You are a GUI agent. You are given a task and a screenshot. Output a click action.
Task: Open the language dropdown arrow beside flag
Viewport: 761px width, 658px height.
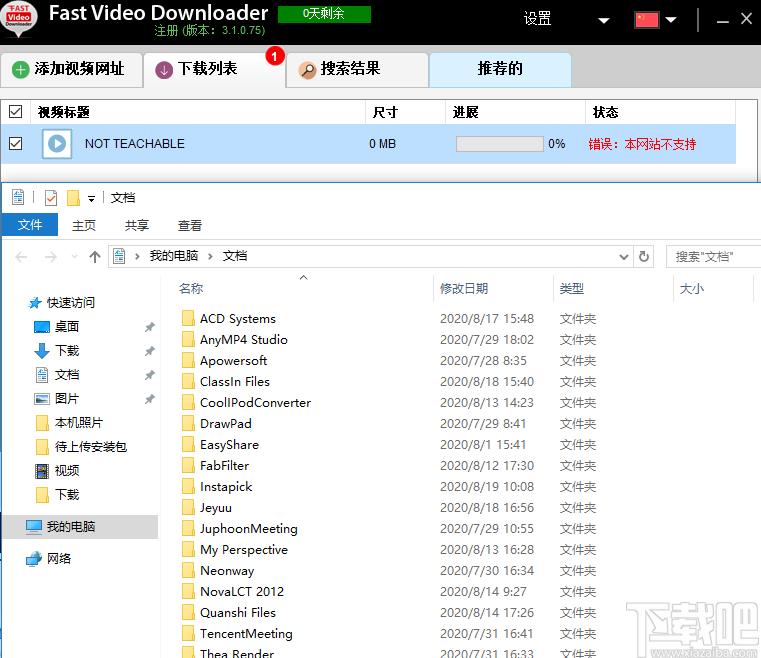671,20
